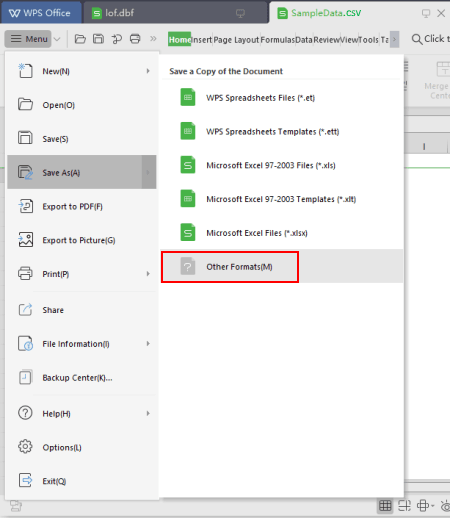Choose Microsoft Excel 97-2003 Files (*.xls)
Image resolution: width=450 pixels, height=518 pixels.
282,165
